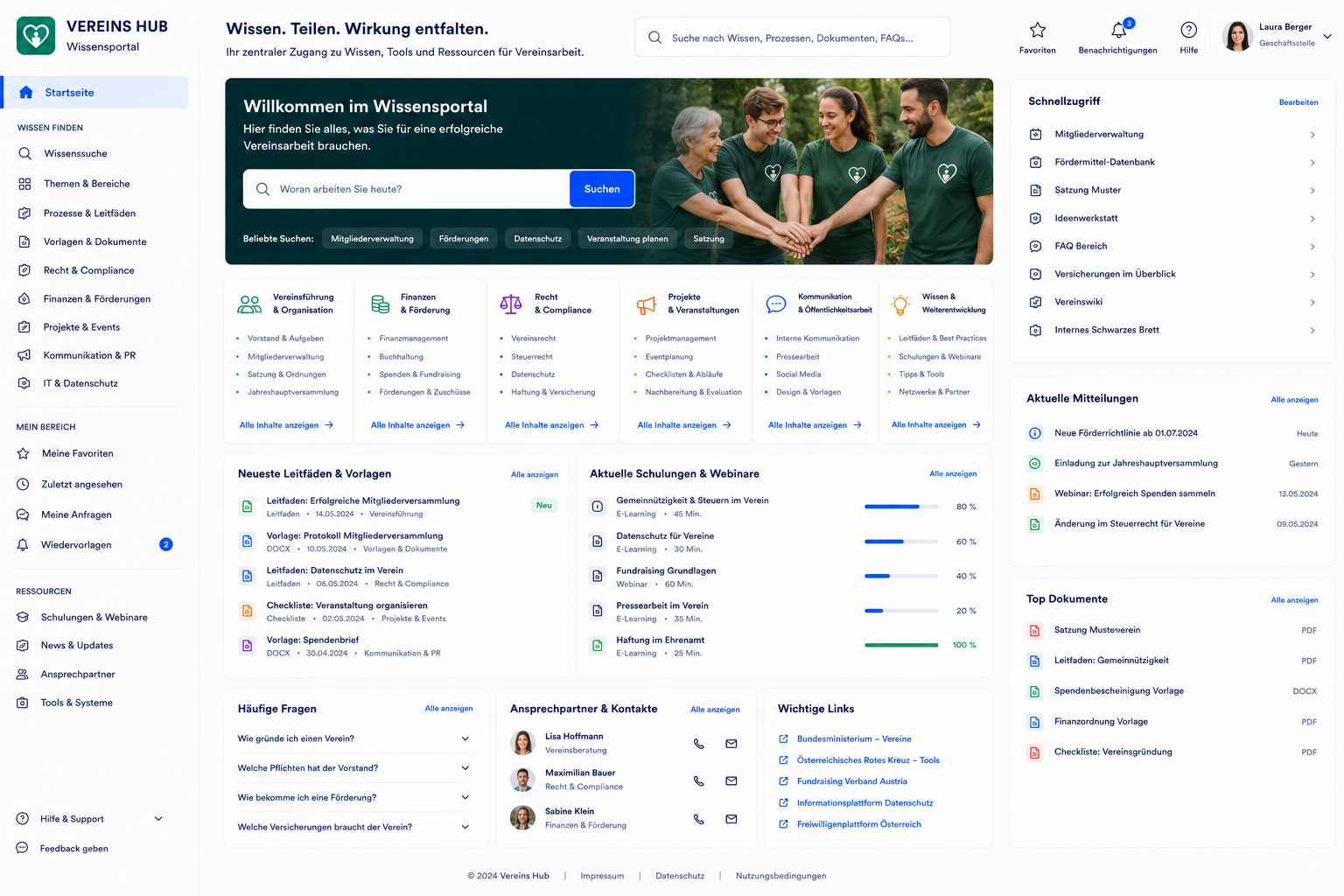Click Steuerrecht under Recht & Compliance
Viewport: 1344px width, 896px height.
[531, 357]
